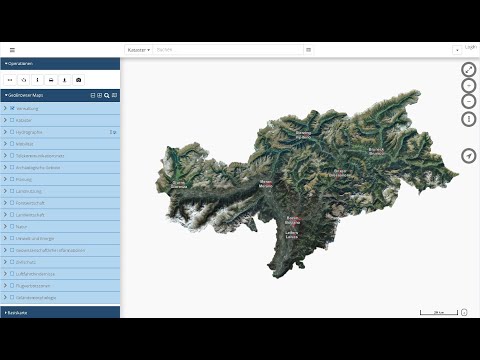Viewport: 480px width, 360px height.
Task: Click the camera snapshot icon
Action: [78, 80]
